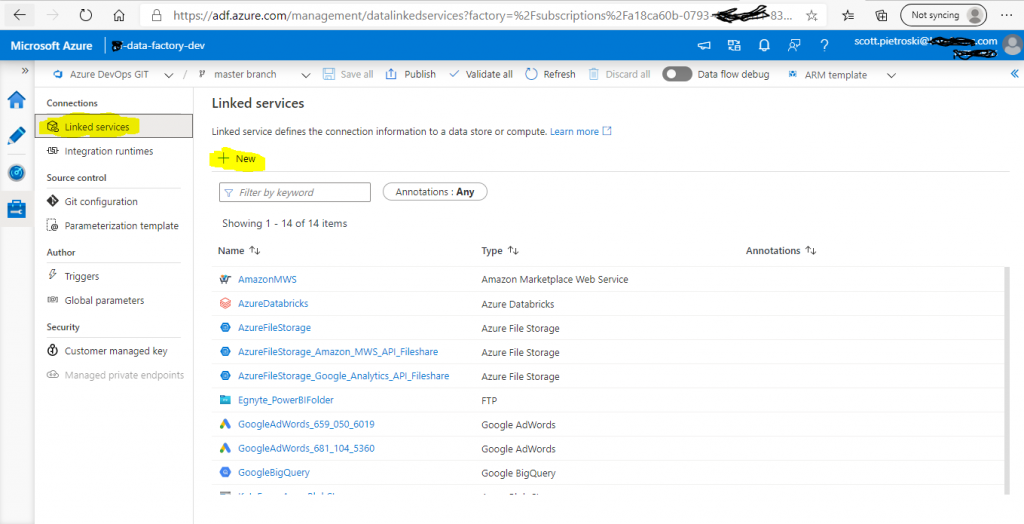Sort by Annotations column arrows
This screenshot has height=524, width=1024.
pyautogui.click(x=810, y=250)
